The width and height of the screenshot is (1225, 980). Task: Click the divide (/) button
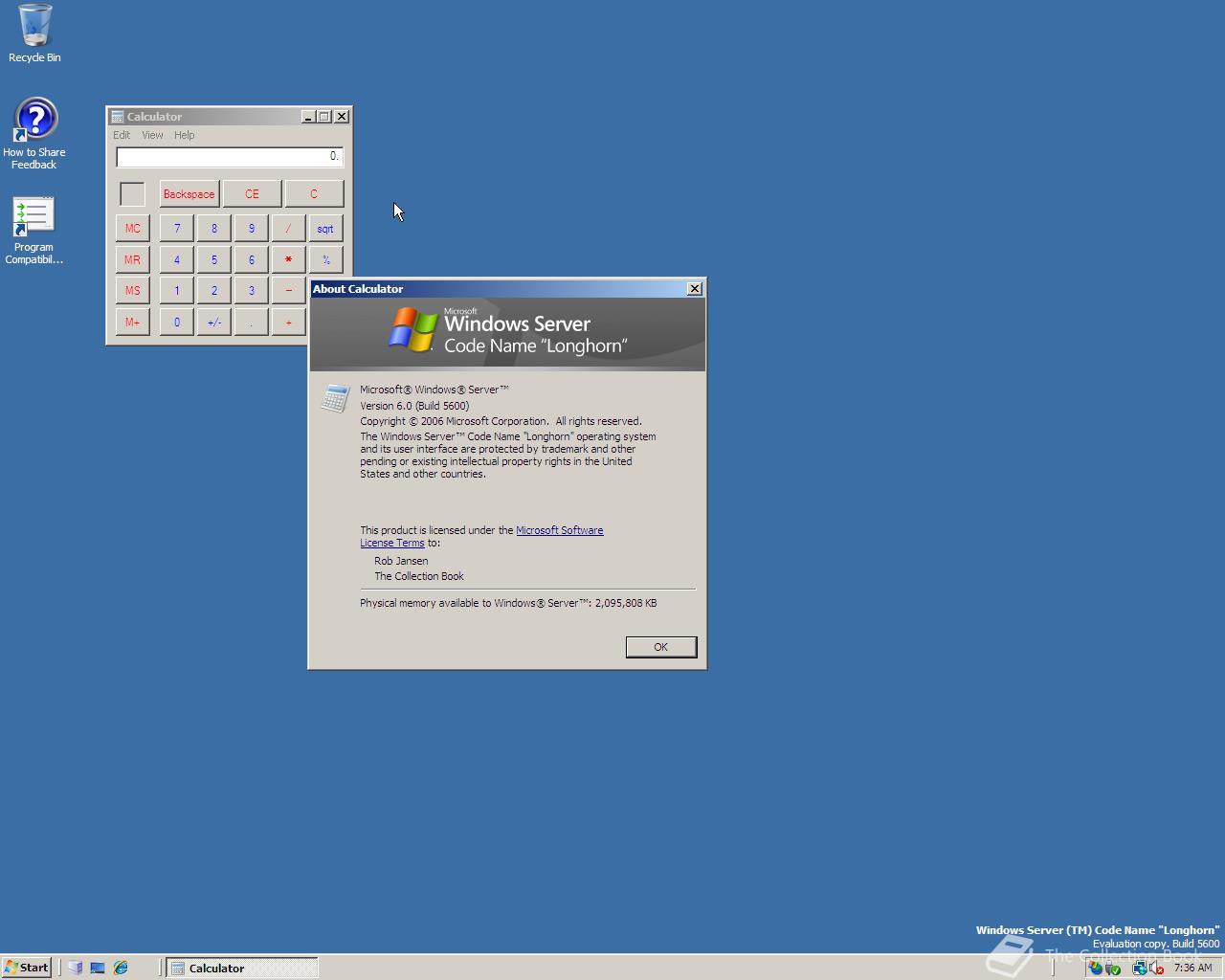click(x=288, y=229)
